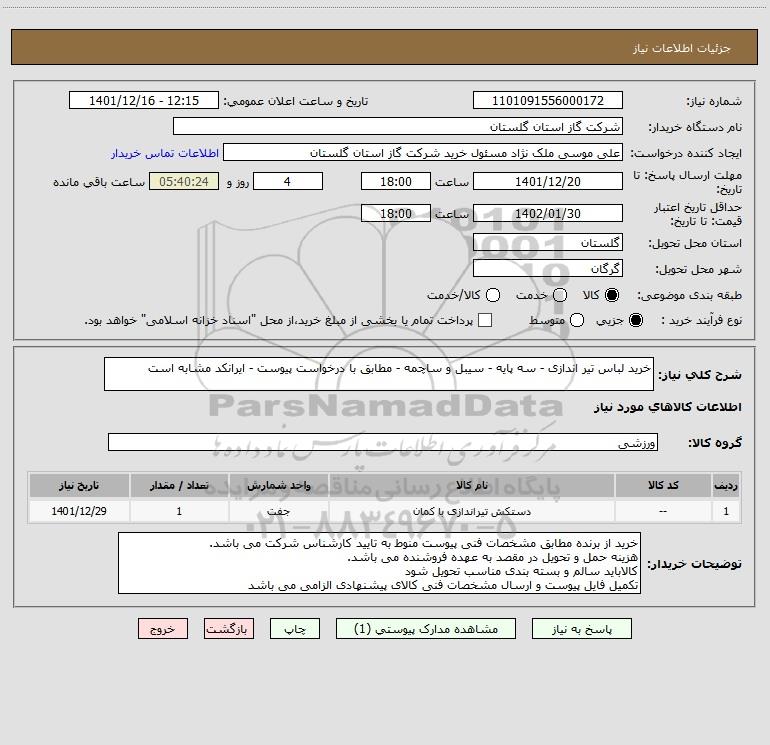Click the خروج exit button

click(163, 629)
